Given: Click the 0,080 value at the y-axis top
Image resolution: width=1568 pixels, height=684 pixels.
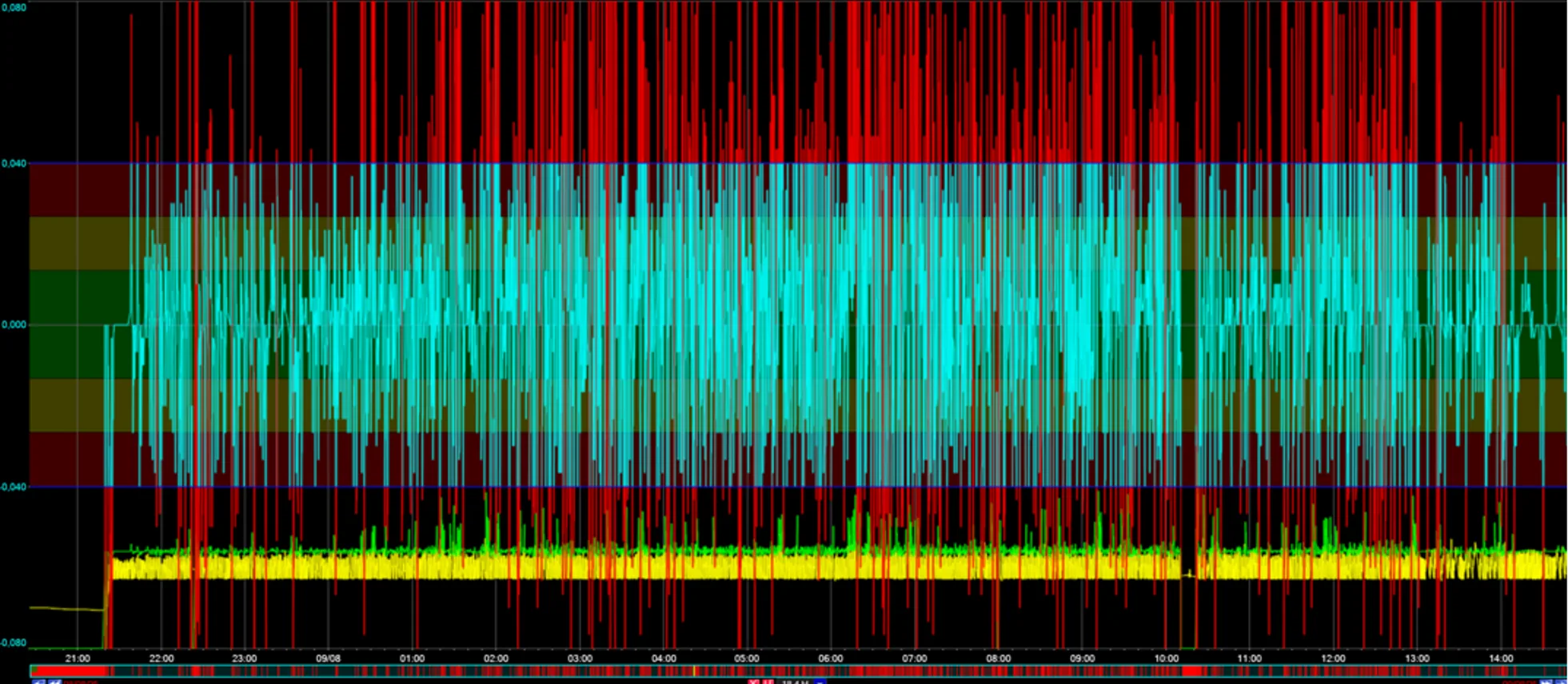Looking at the screenshot, I should [14, 7].
